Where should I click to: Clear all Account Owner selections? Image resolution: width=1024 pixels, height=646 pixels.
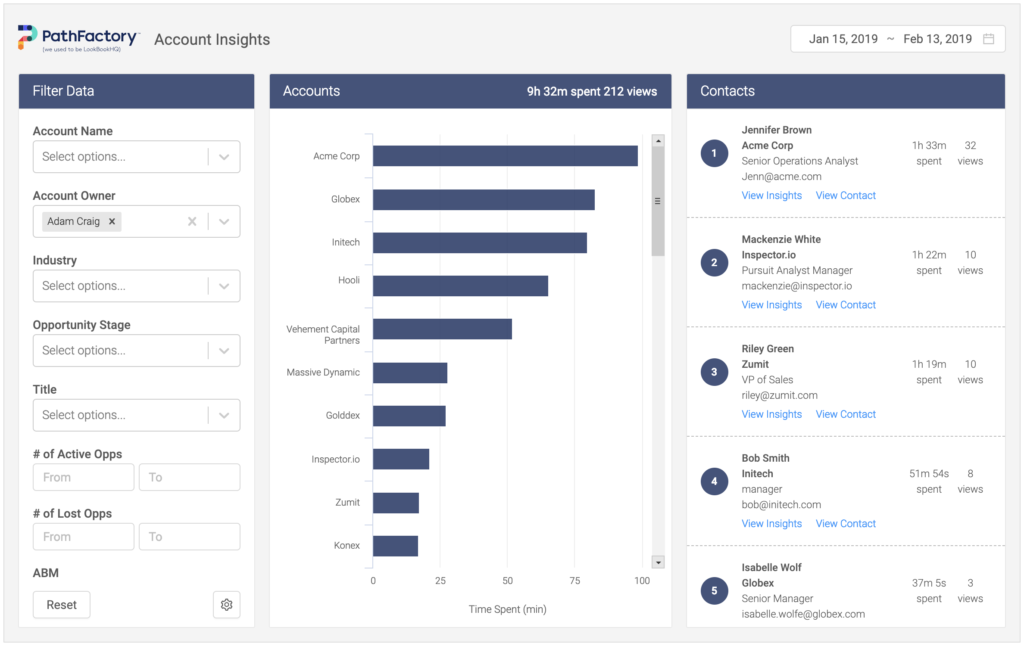[192, 222]
